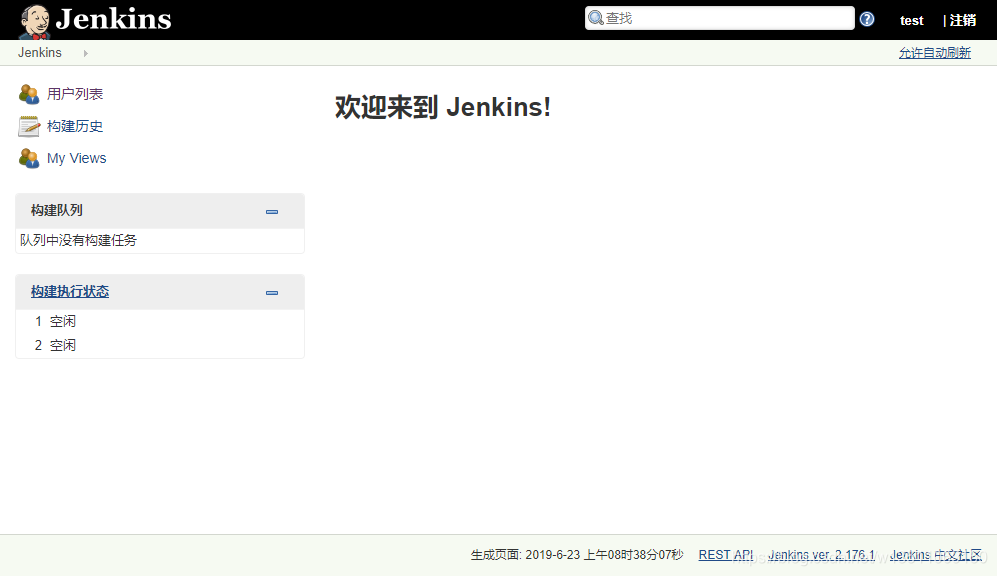Open the 构建历史 link
Screen dimensions: 997x576
pos(75,126)
